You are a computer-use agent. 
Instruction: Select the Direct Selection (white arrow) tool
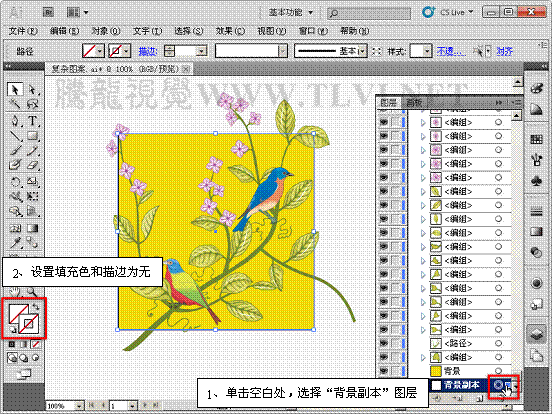pyautogui.click(x=32, y=90)
